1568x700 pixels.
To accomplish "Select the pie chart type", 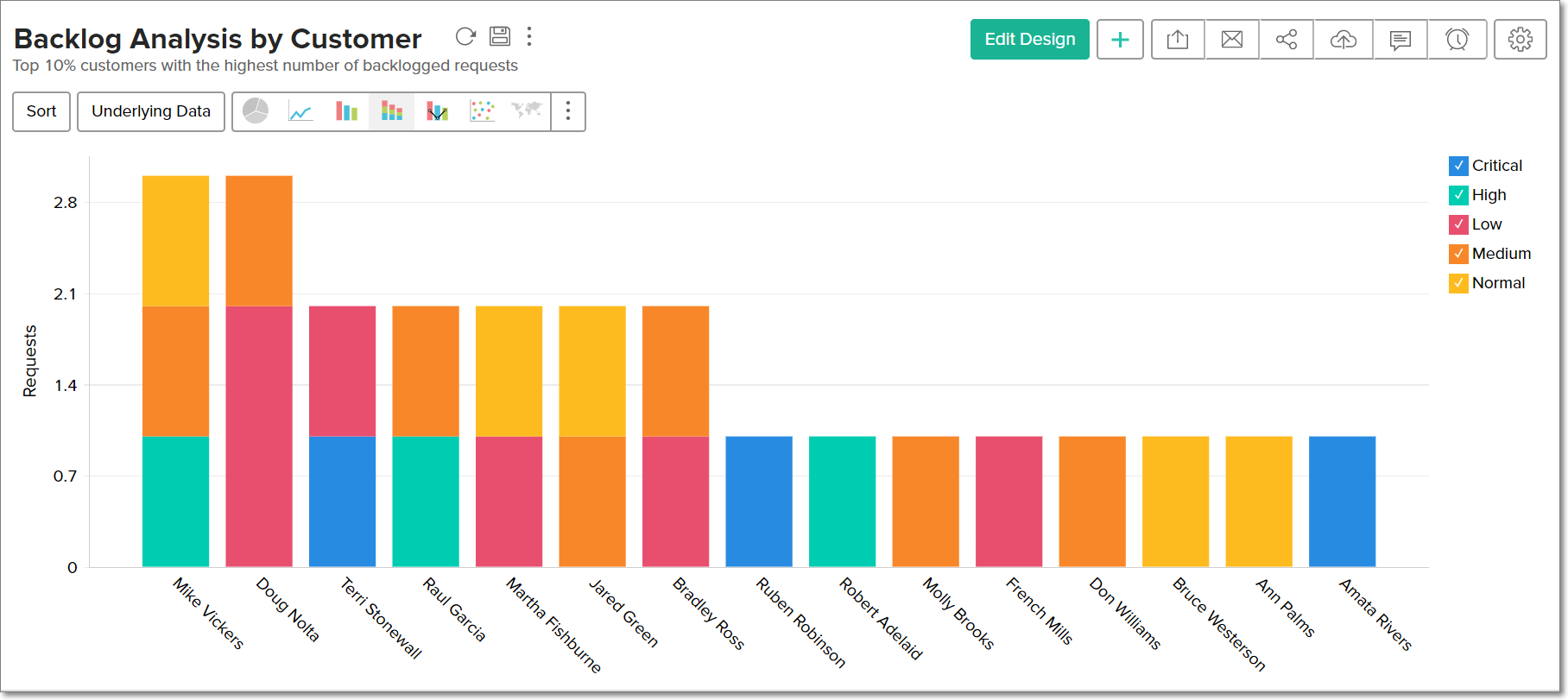I will coord(256,111).
